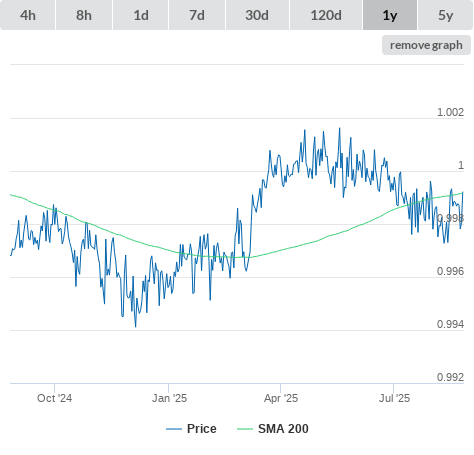474x455 pixels.
Task: Click the Jan '25 axis label
Action: click(x=169, y=398)
